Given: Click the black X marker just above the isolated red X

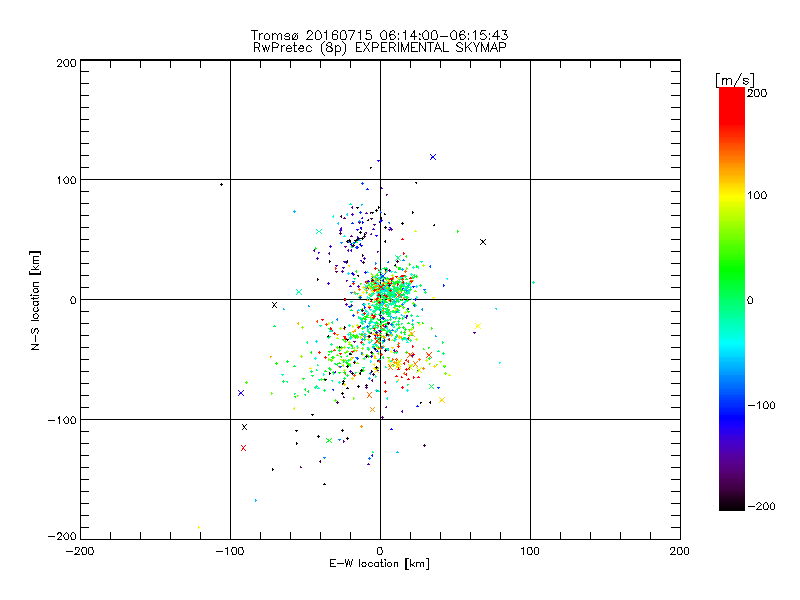Looking at the screenshot, I should point(244,427).
